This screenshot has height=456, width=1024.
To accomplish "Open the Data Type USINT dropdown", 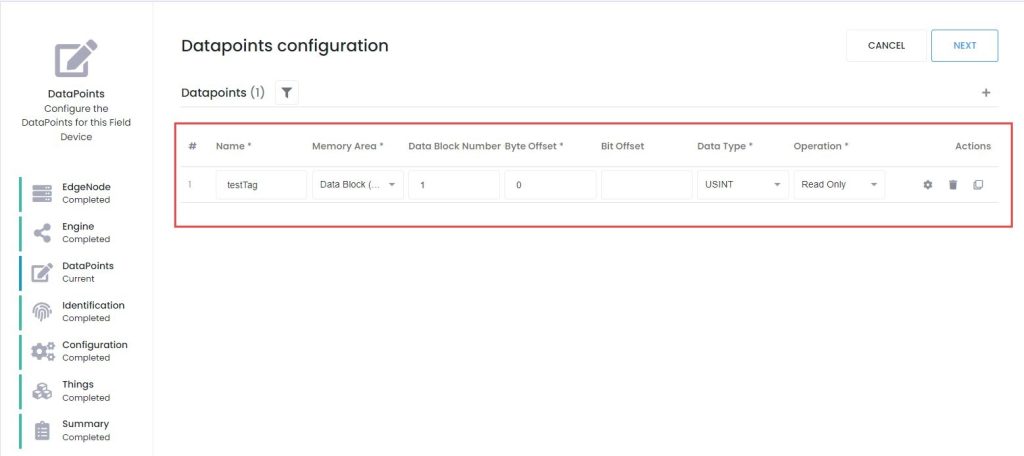I will pyautogui.click(x=743, y=185).
